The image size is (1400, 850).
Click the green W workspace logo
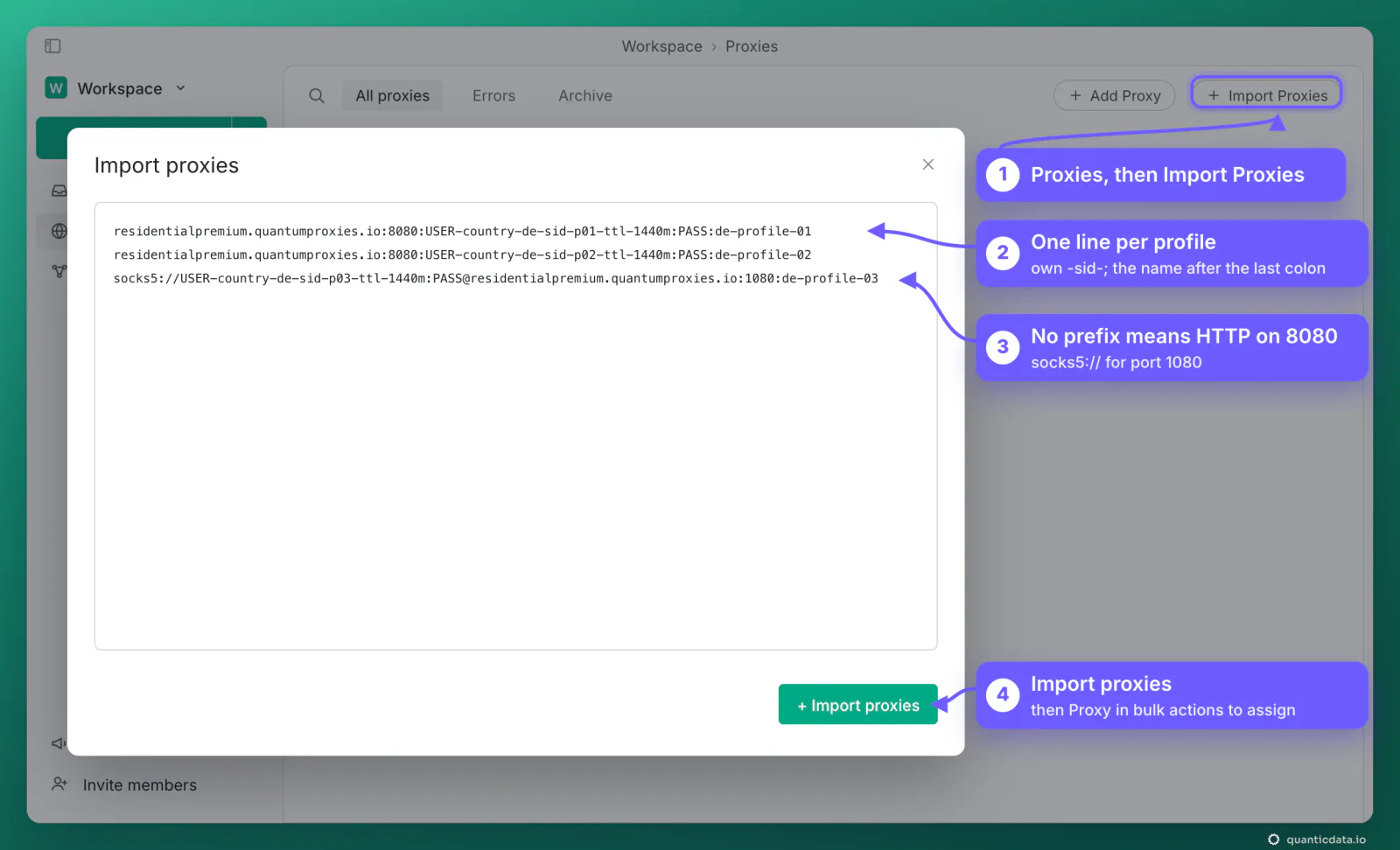[x=56, y=87]
